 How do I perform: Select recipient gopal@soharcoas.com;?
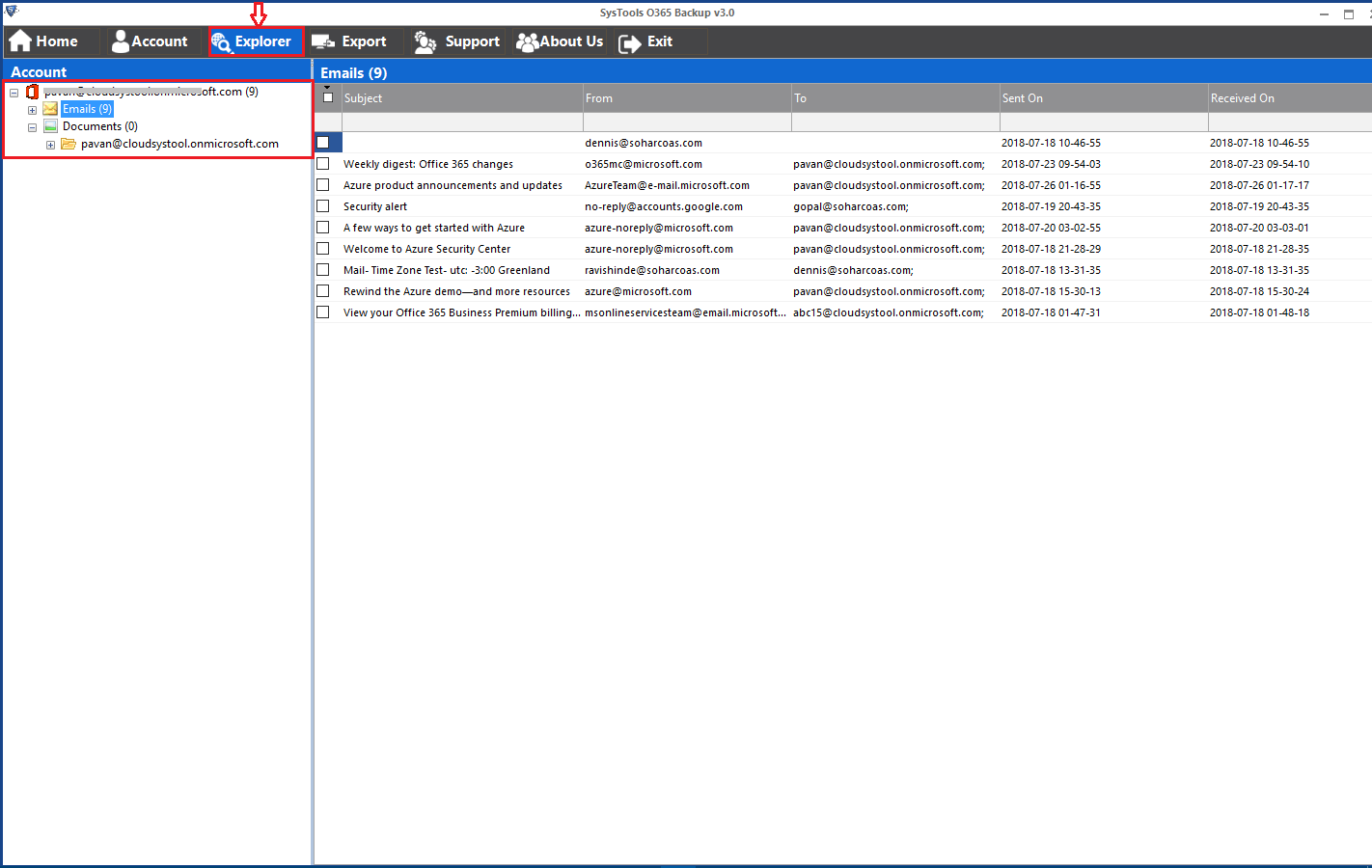coord(851,206)
